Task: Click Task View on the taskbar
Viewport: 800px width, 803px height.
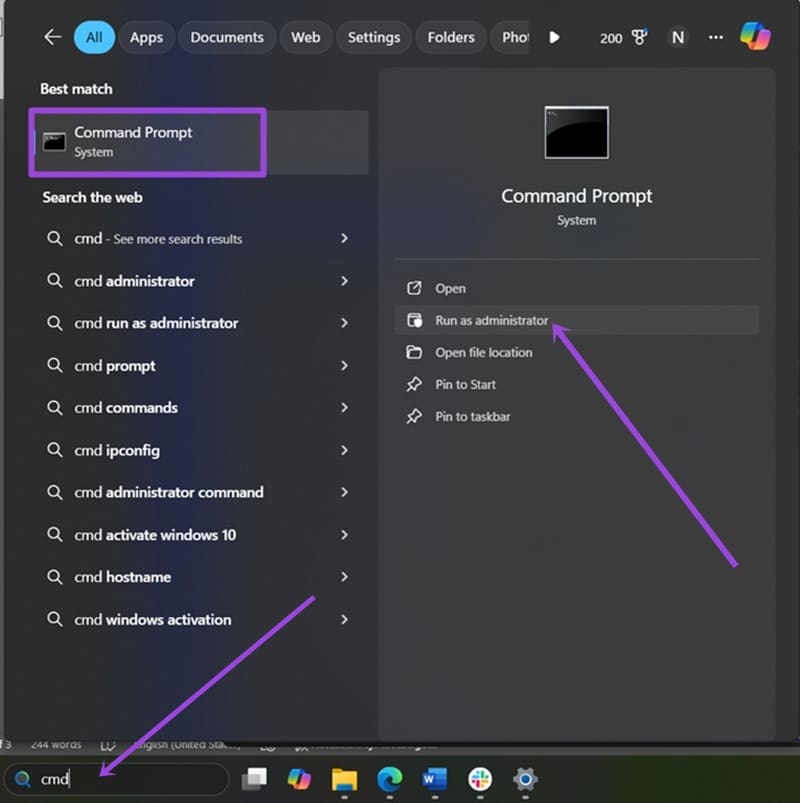Action: [x=255, y=779]
